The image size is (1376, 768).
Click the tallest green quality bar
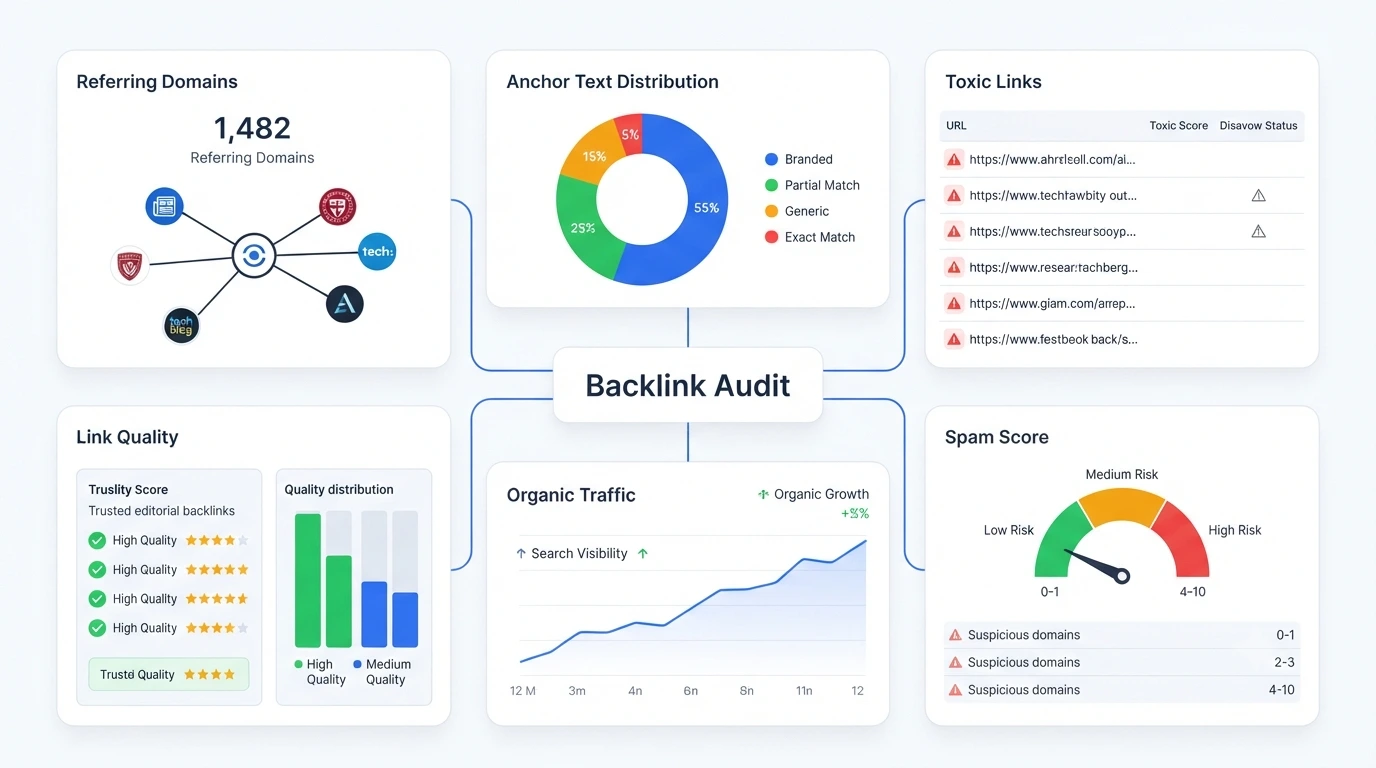pyautogui.click(x=308, y=580)
